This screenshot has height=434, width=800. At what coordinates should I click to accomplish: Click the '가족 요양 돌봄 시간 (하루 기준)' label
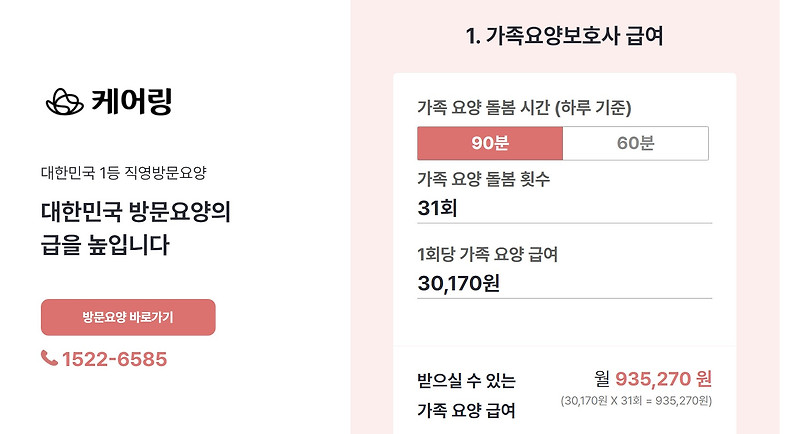[524, 108]
